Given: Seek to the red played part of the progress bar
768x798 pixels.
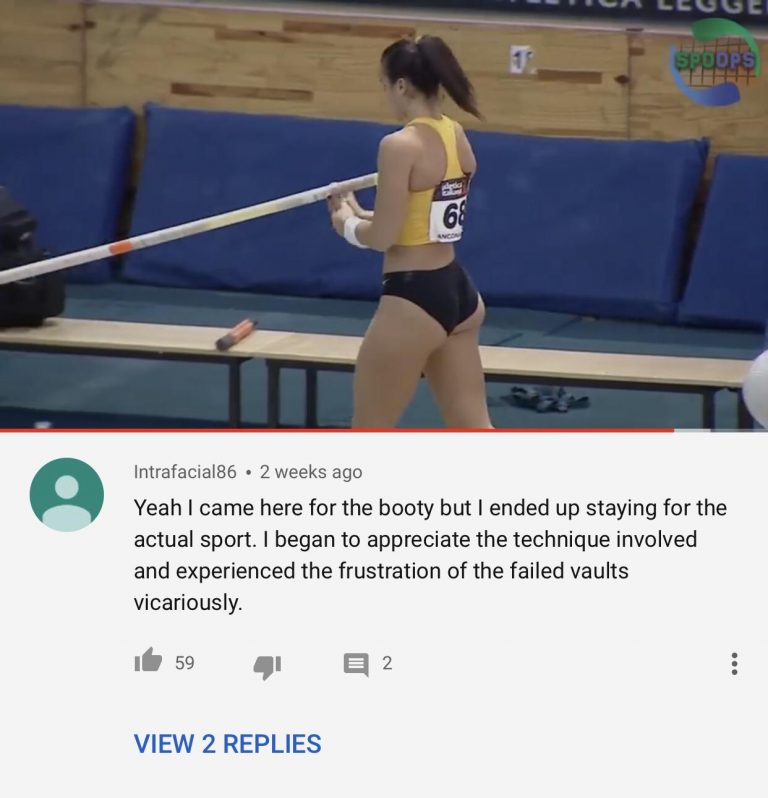Looking at the screenshot, I should pyautogui.click(x=337, y=431).
